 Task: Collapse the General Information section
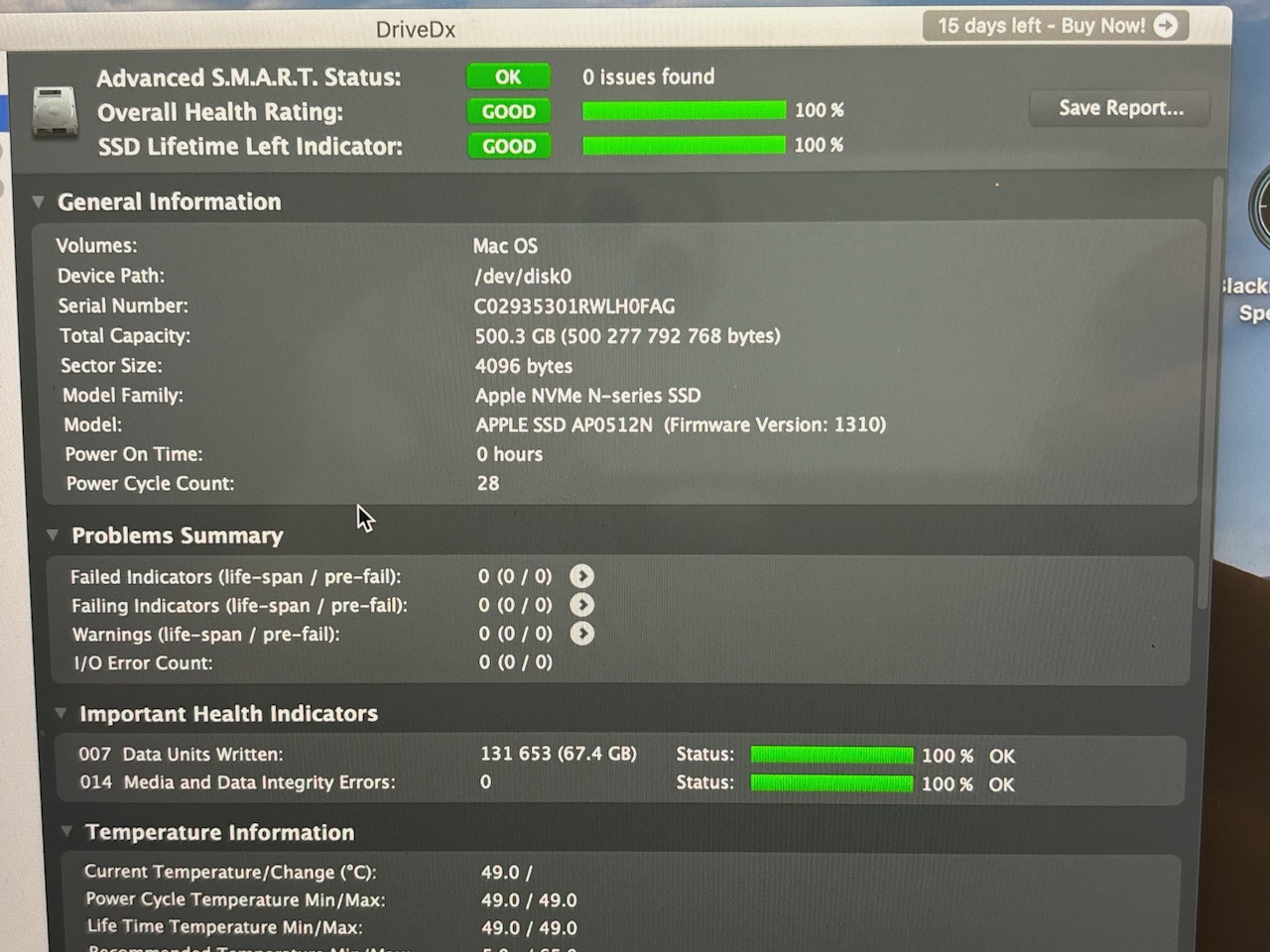click(38, 202)
